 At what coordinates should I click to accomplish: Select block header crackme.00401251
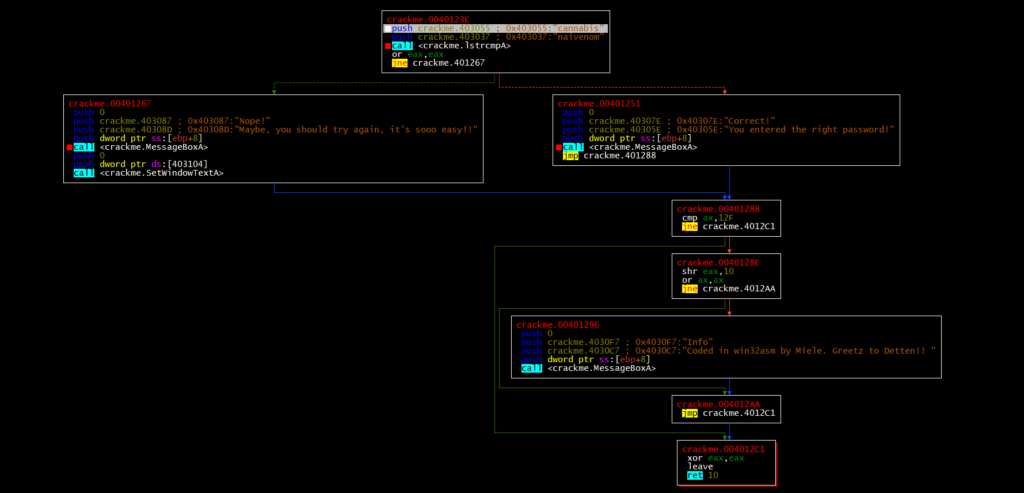click(600, 104)
